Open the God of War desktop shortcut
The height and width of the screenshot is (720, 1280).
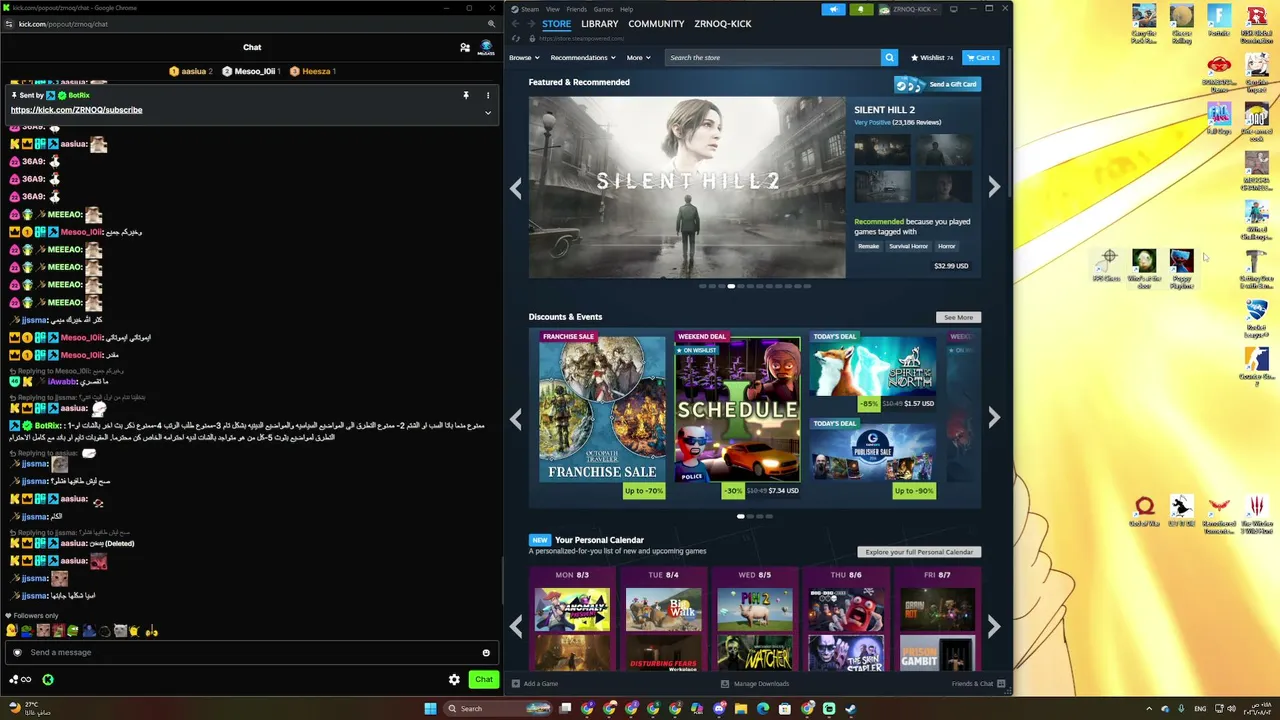click(1144, 512)
